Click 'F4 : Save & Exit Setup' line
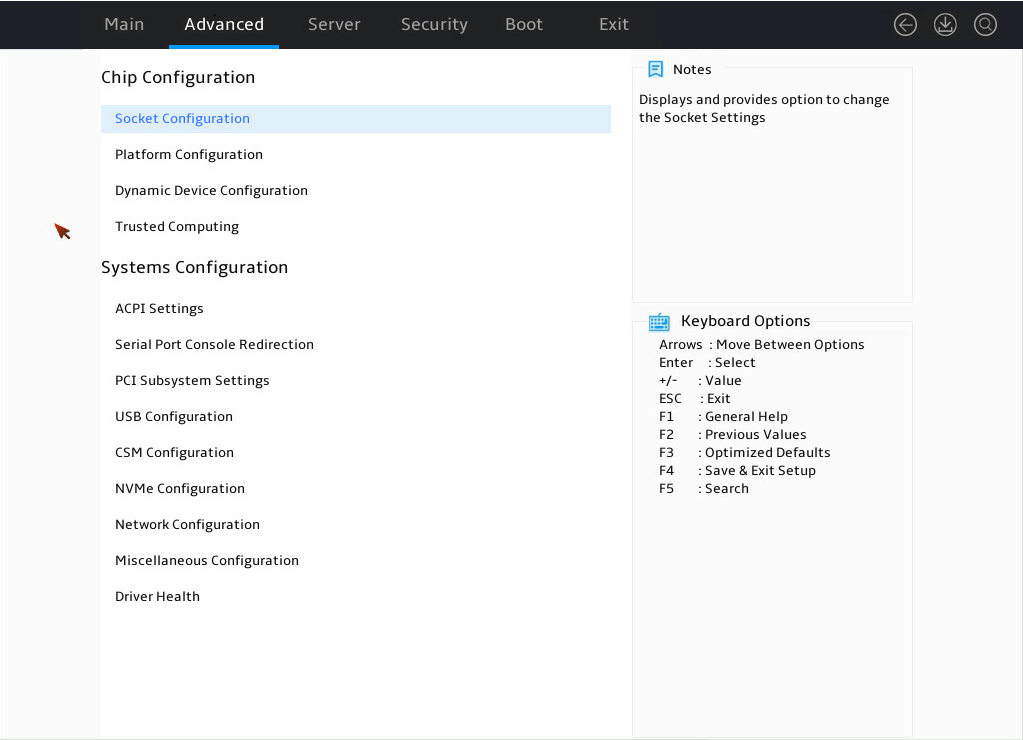This screenshot has width=1023, height=740. 737,470
